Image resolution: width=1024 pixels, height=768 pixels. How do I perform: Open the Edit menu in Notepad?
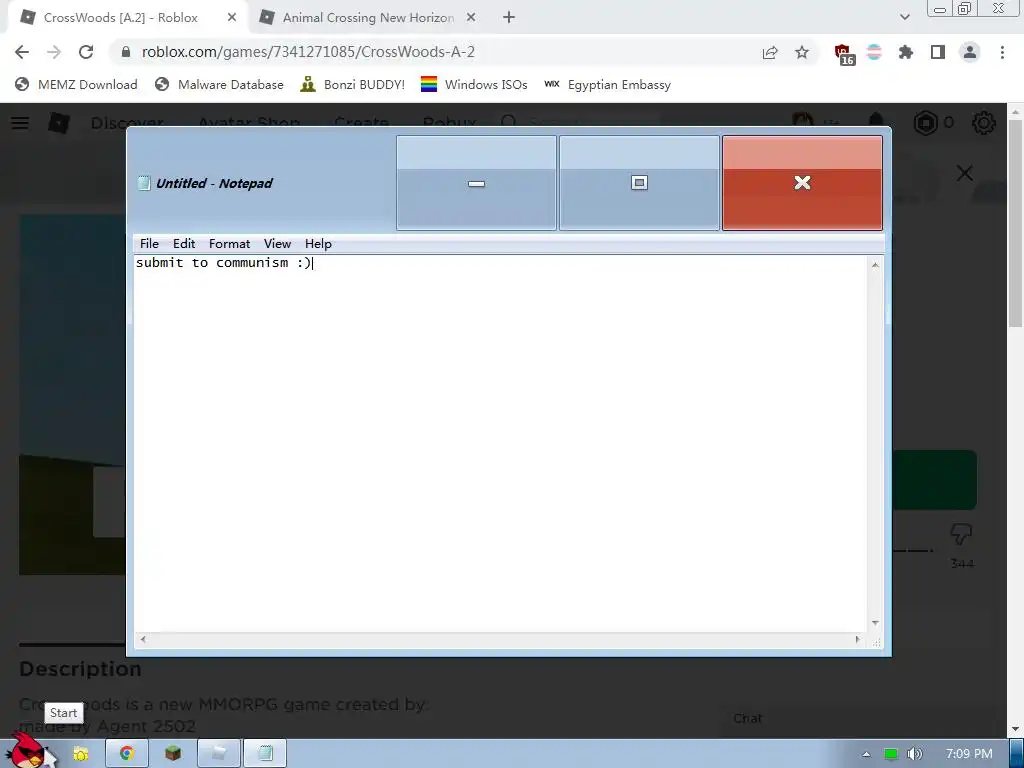(184, 244)
